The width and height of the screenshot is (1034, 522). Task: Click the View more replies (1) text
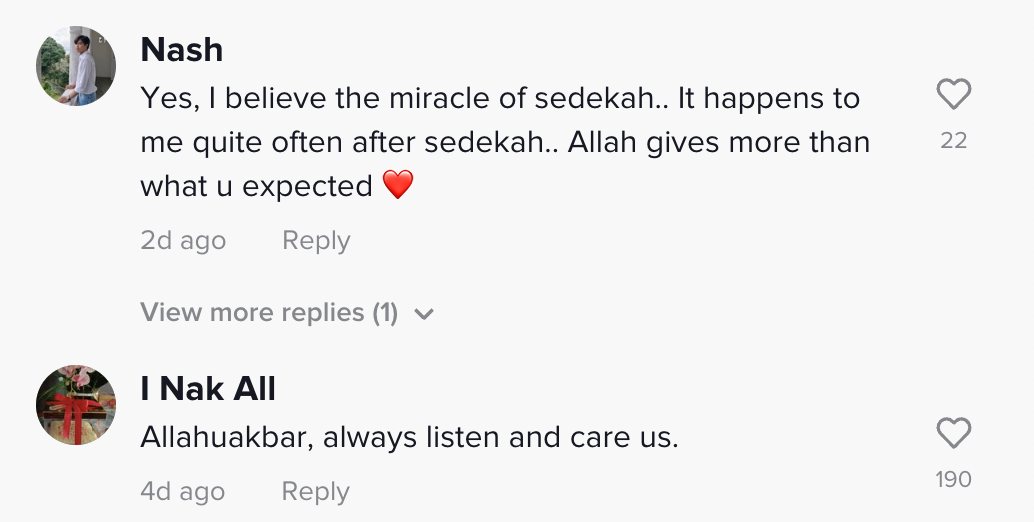(x=269, y=313)
